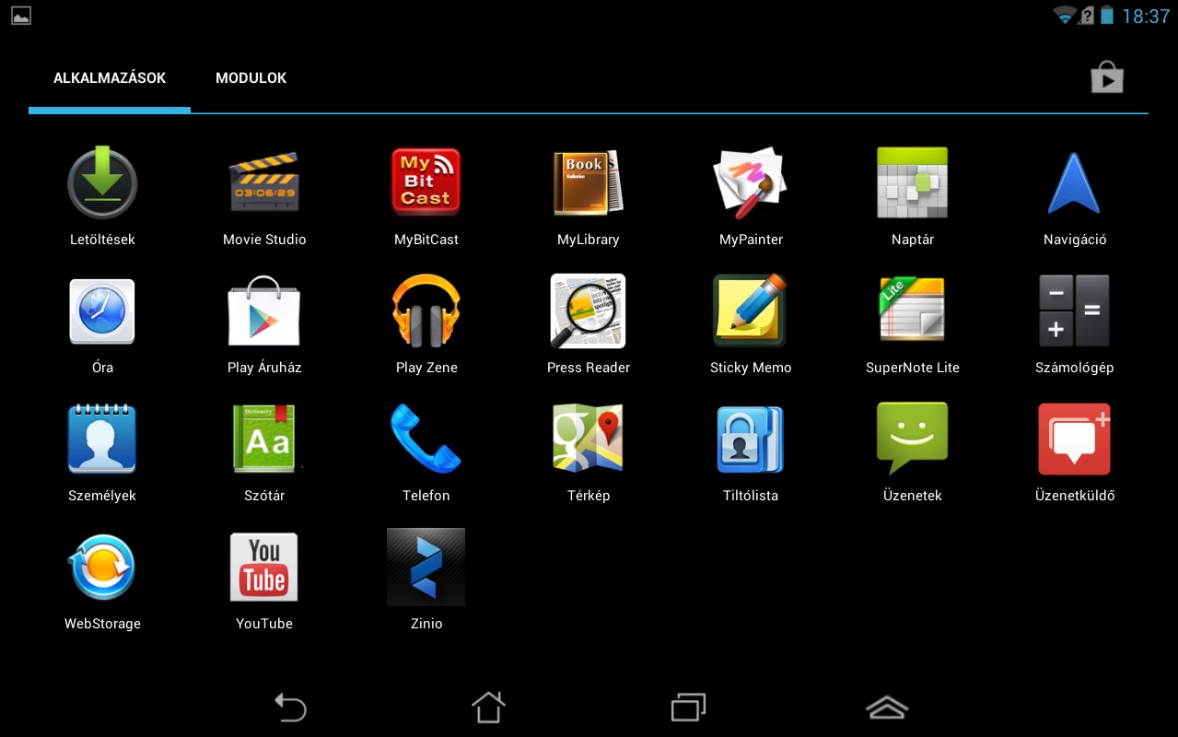The width and height of the screenshot is (1178, 737).
Task: Tap the up-arrow button in the navigation bar
Action: click(x=887, y=708)
